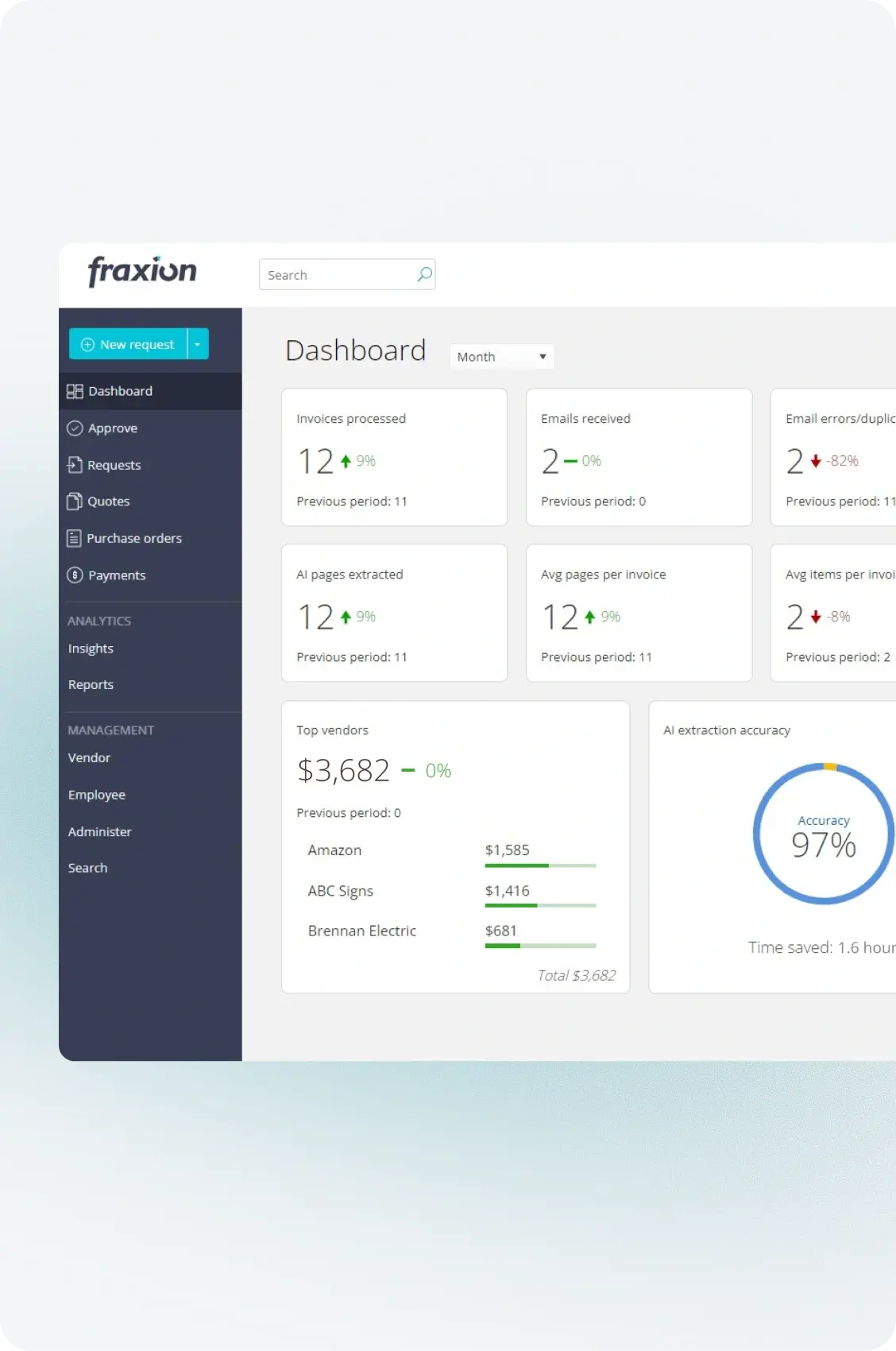
Task: Open the Month period dropdown
Action: [502, 357]
